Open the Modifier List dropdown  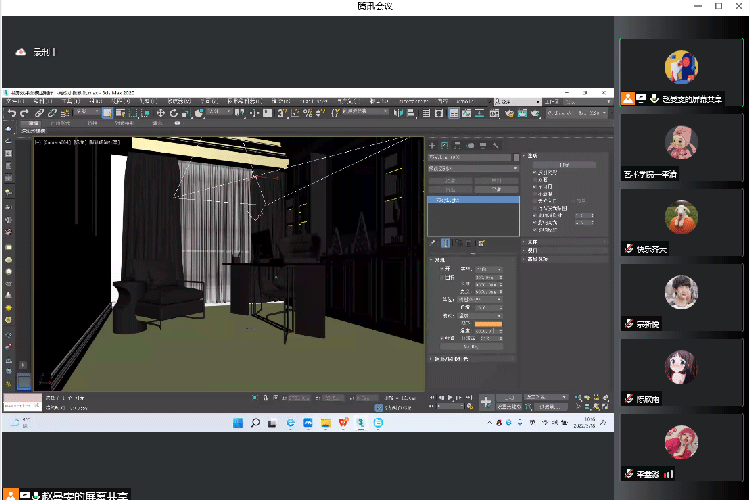(473, 169)
